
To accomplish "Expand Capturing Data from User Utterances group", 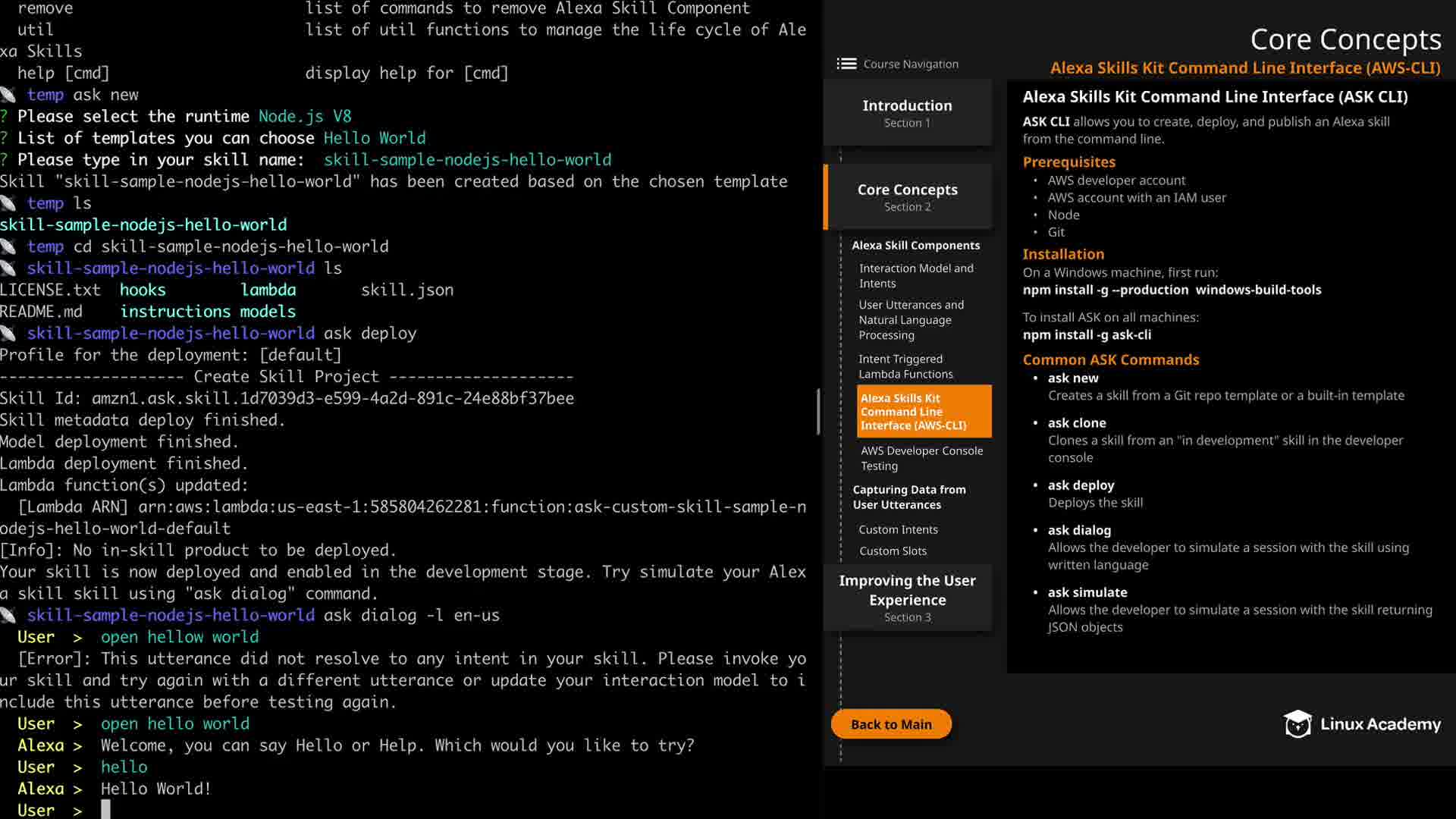I will [x=908, y=497].
